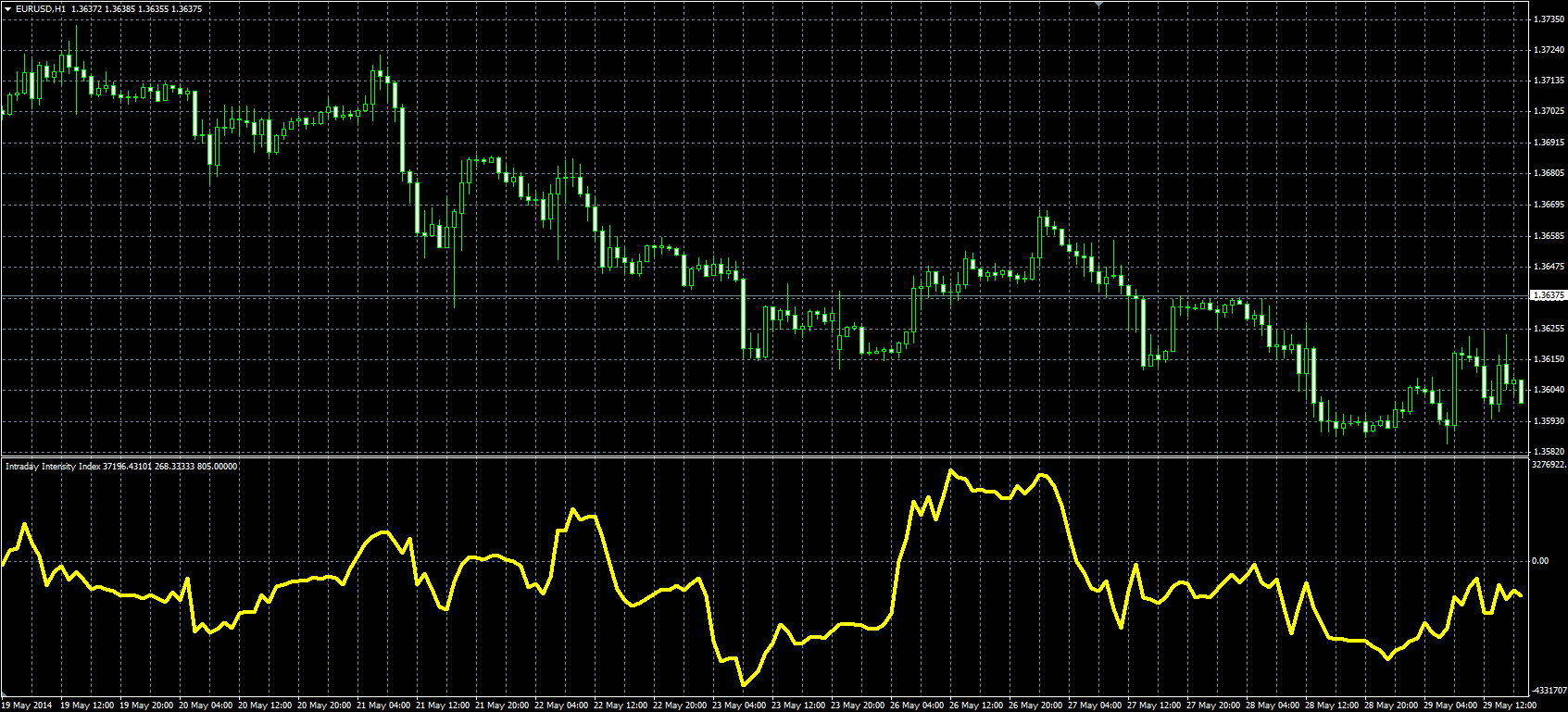This screenshot has width=1568, height=712.
Task: Click the 1.37135 price scale value
Action: [x=1549, y=81]
